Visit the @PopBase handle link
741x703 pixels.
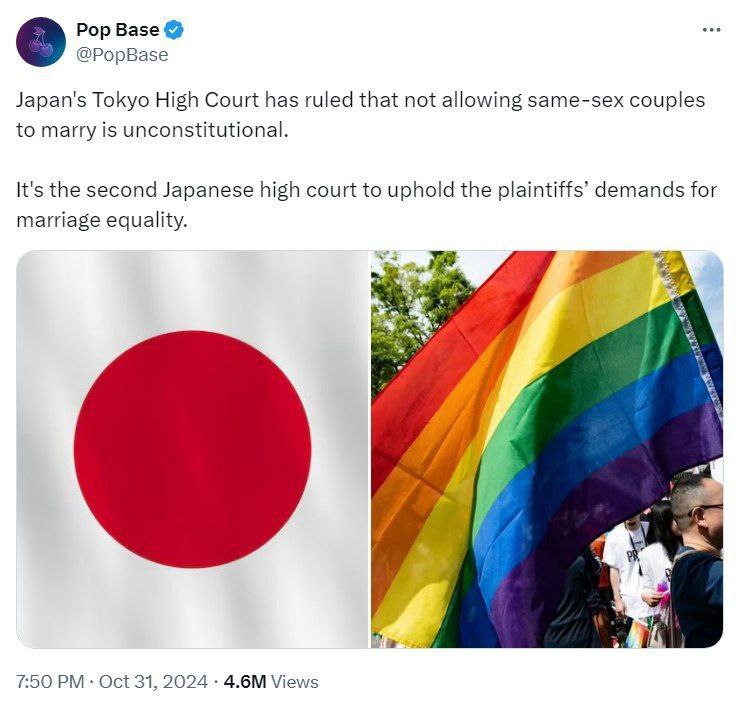point(122,55)
